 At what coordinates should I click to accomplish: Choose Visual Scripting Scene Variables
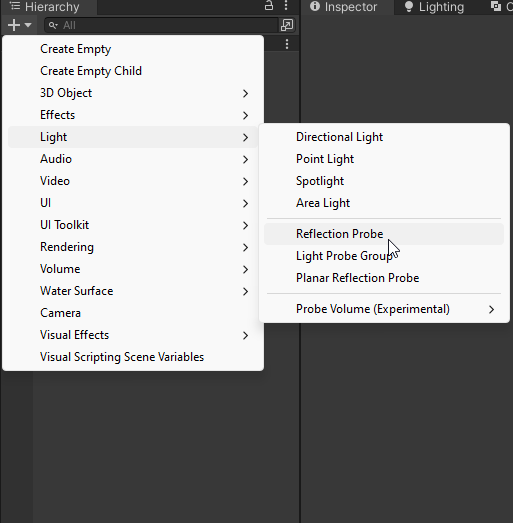[133, 357]
